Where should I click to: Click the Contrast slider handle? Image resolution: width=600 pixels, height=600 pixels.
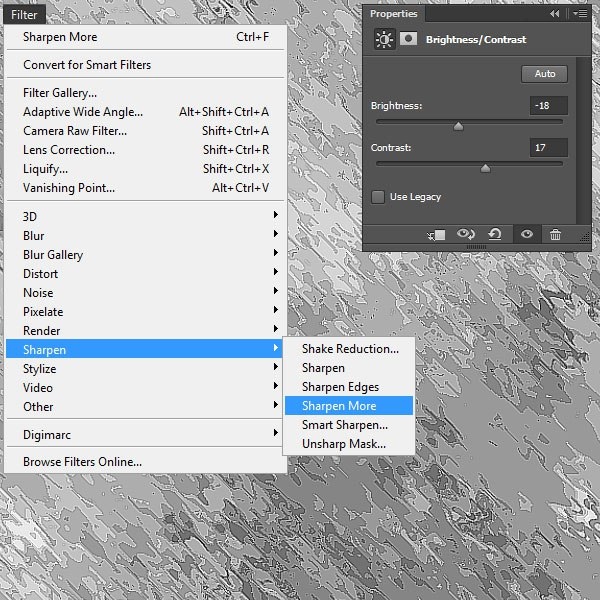click(485, 168)
